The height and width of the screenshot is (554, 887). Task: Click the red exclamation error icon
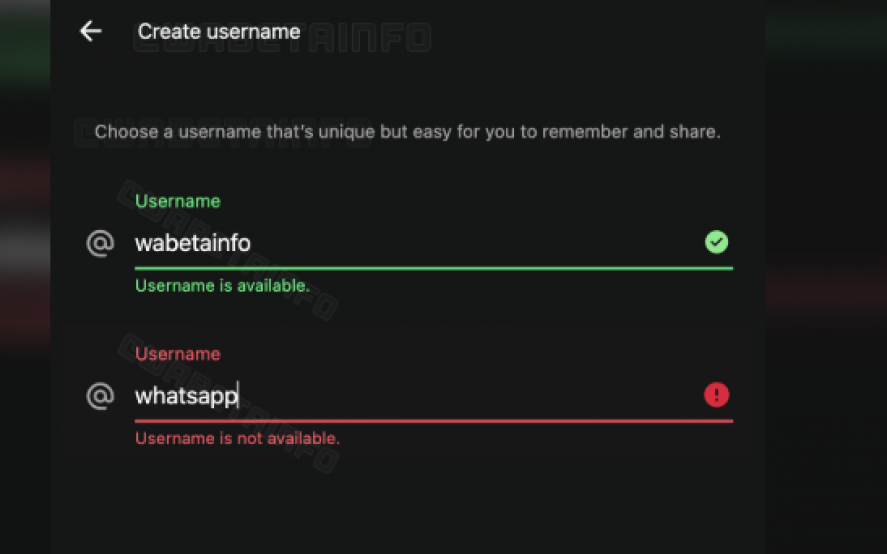(716, 395)
